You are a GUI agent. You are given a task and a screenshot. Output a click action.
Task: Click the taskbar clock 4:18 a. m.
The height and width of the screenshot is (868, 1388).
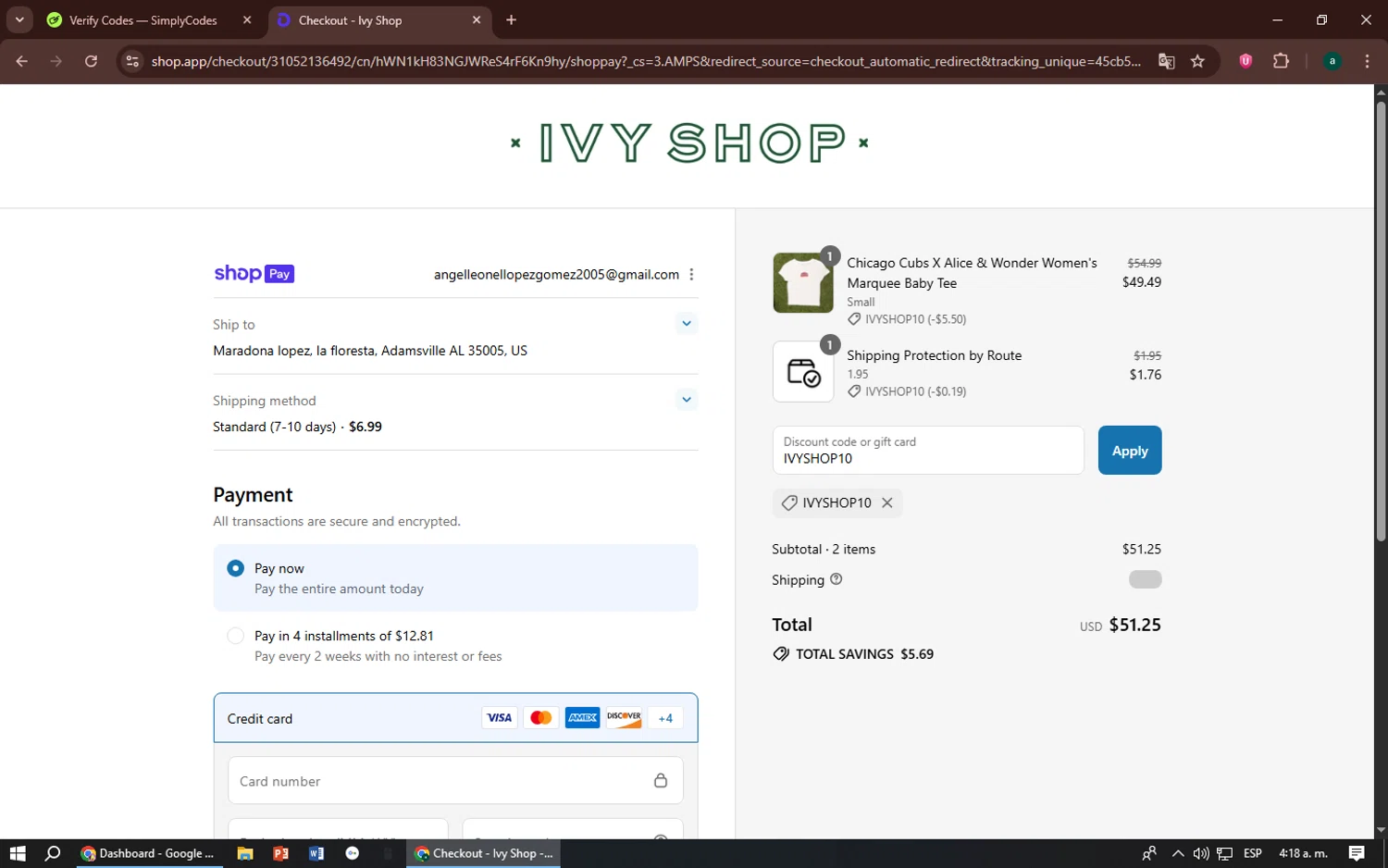1303,853
